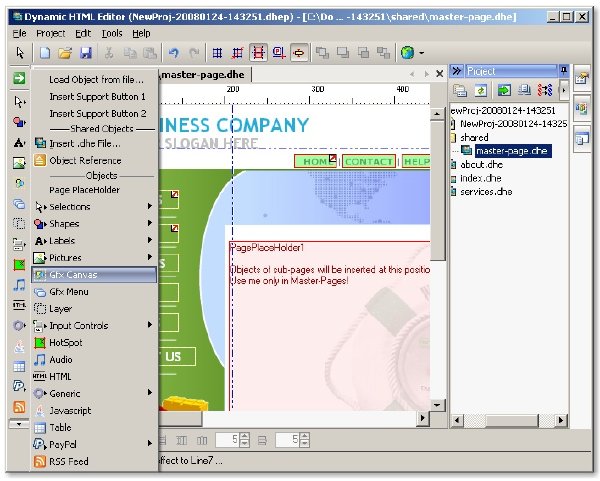Select the Pictures tool in the left sidebar

pos(19,163)
